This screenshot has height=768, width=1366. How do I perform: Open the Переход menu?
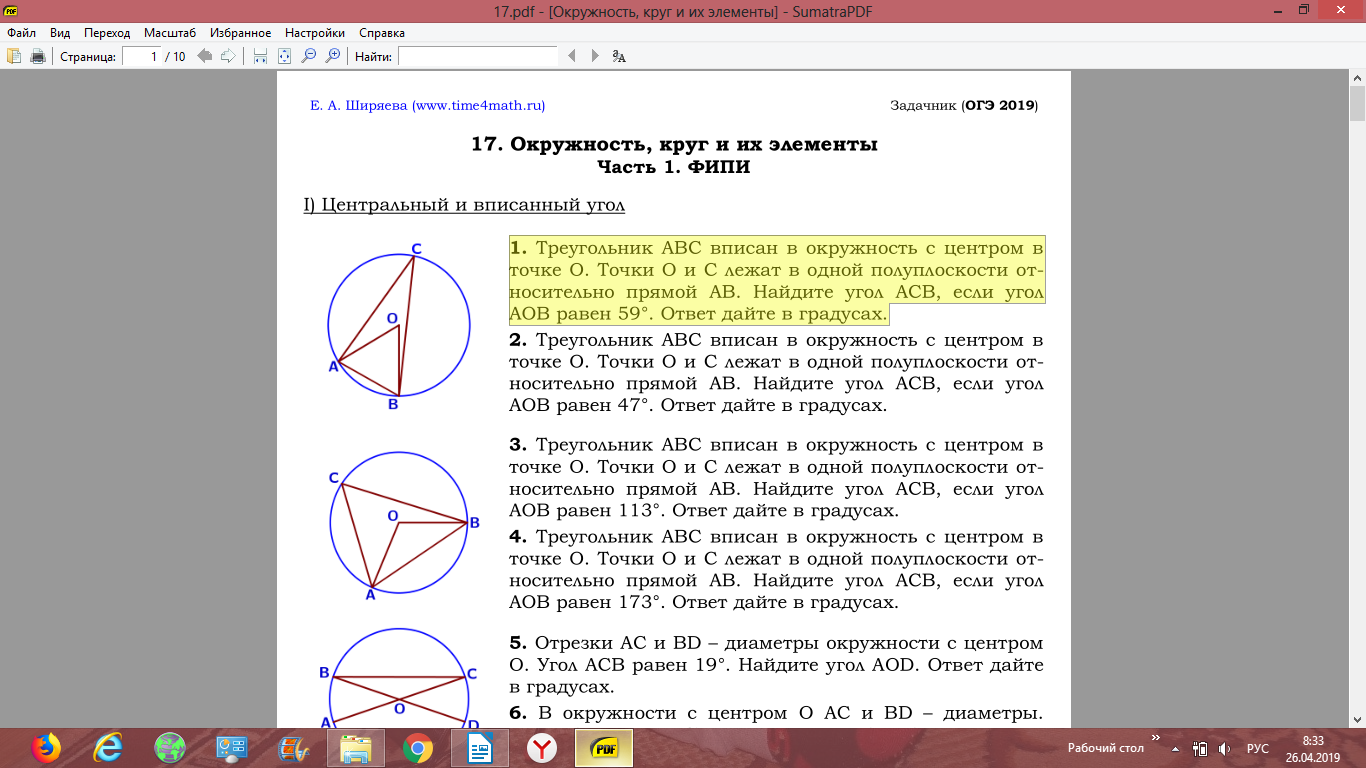pos(107,33)
